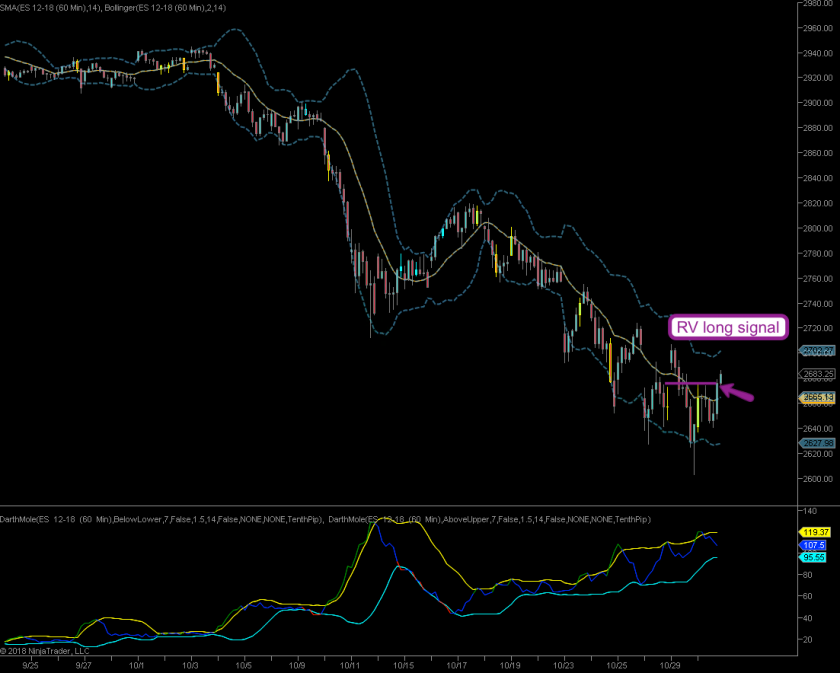Click the '© 2018 NinjaTrader, LLC' copyright text
Viewport: 840px width, 673px height.
coord(47,650)
